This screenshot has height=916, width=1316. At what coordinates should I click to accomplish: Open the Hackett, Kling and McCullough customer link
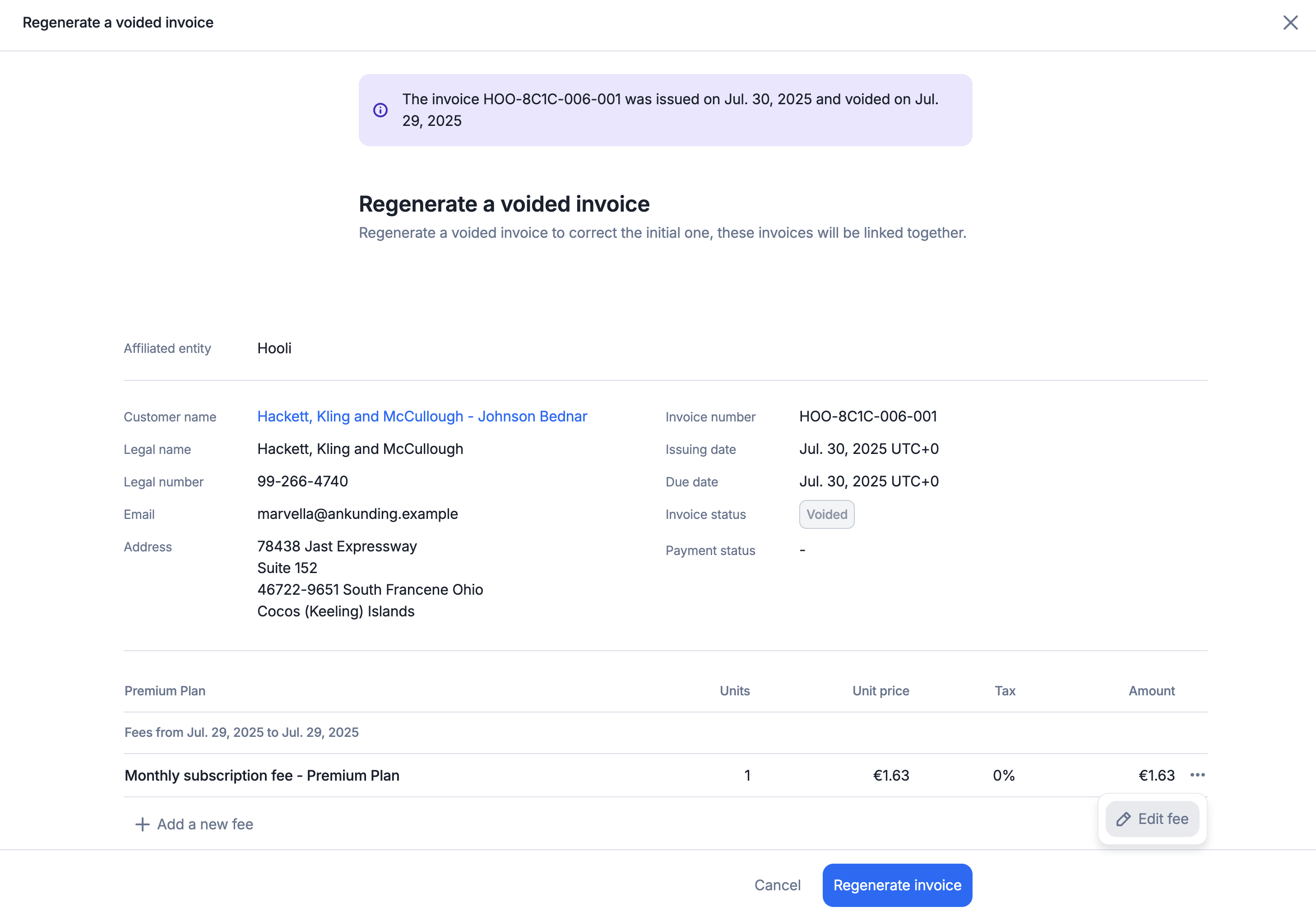tap(422, 416)
